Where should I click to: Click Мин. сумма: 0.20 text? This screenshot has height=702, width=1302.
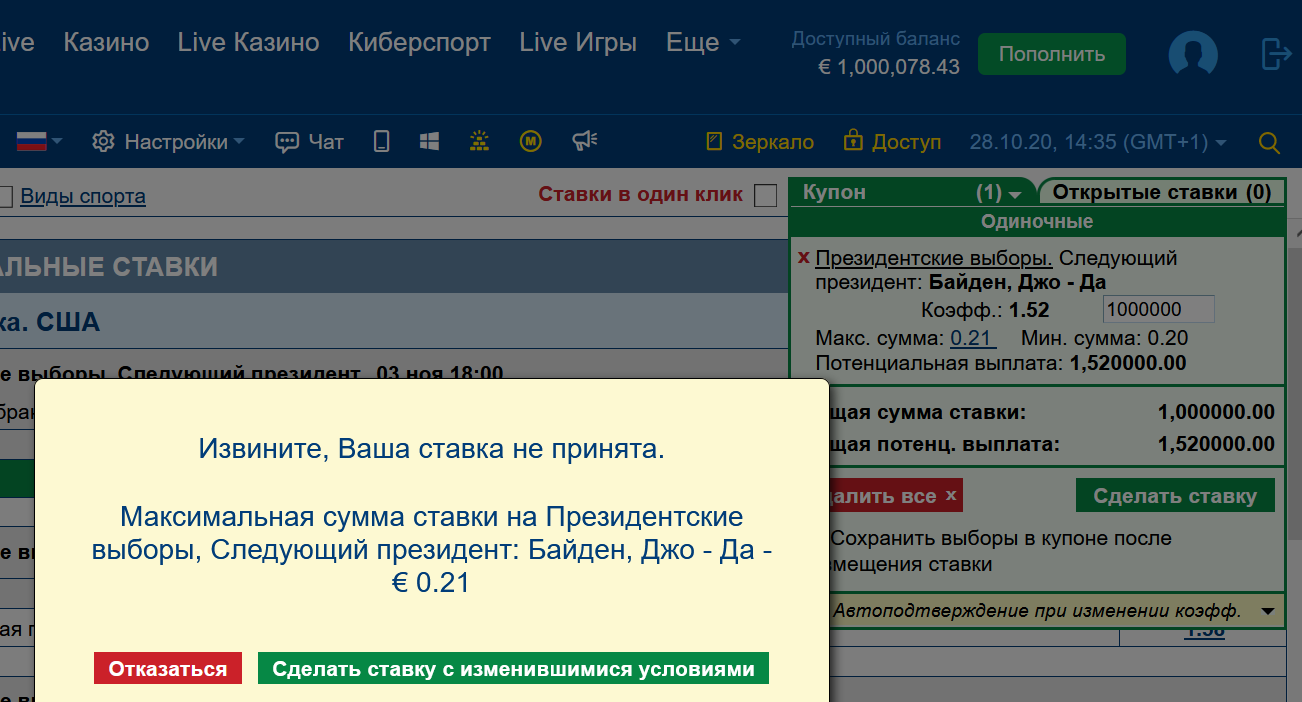point(1104,338)
